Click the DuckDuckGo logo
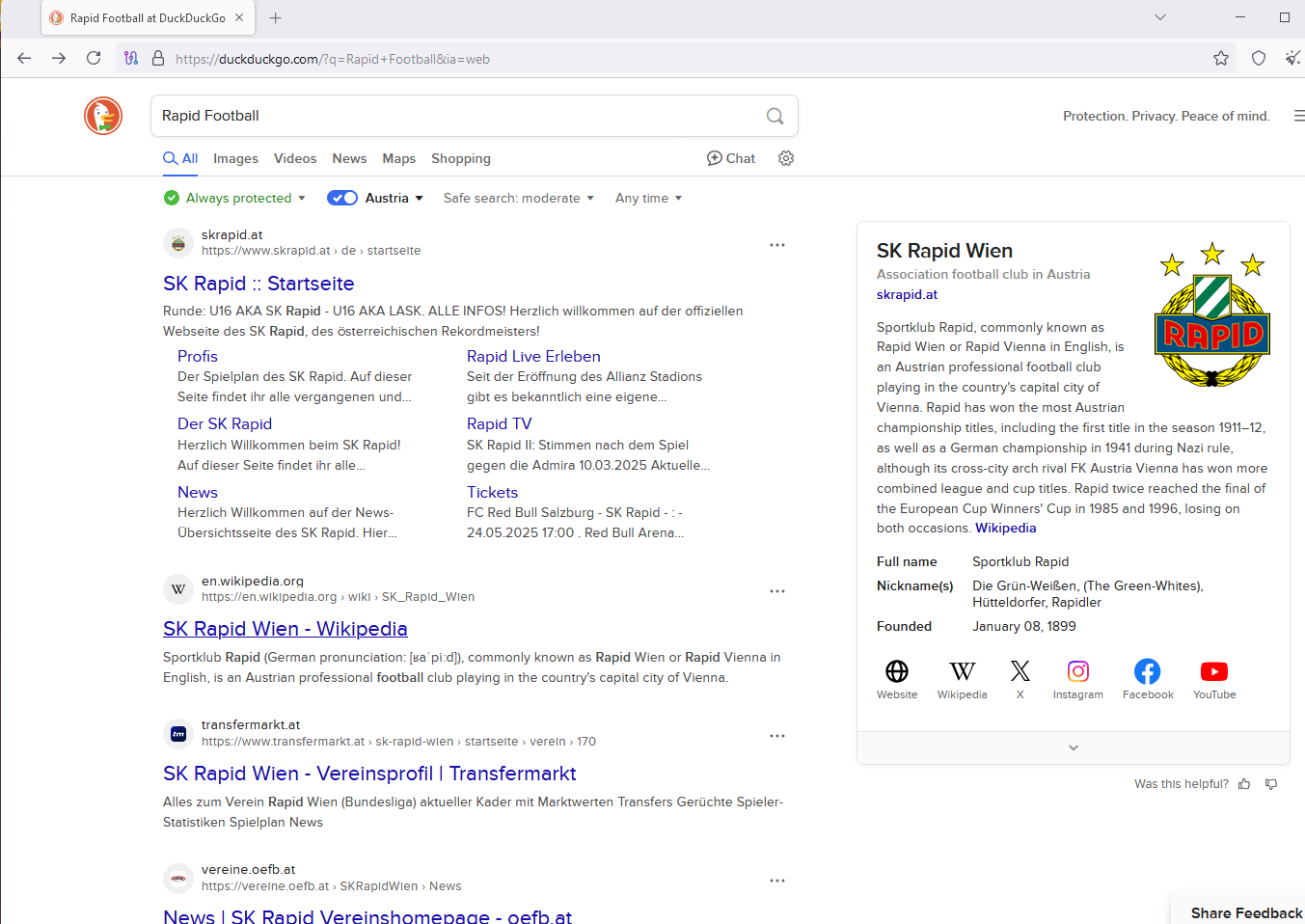The image size is (1305, 924). coord(103,116)
